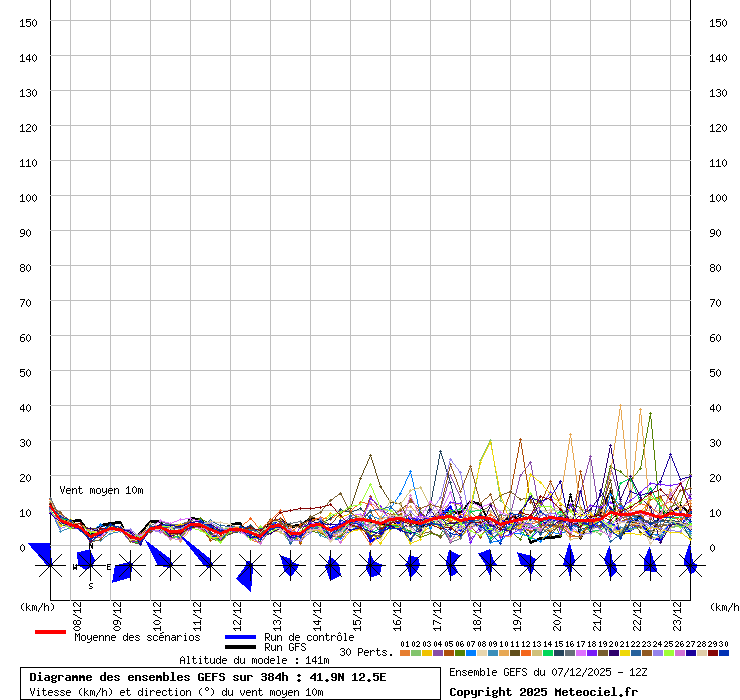740x700 pixels.
Task: Click the 150 value on left axis
Action: click(x=30, y=22)
